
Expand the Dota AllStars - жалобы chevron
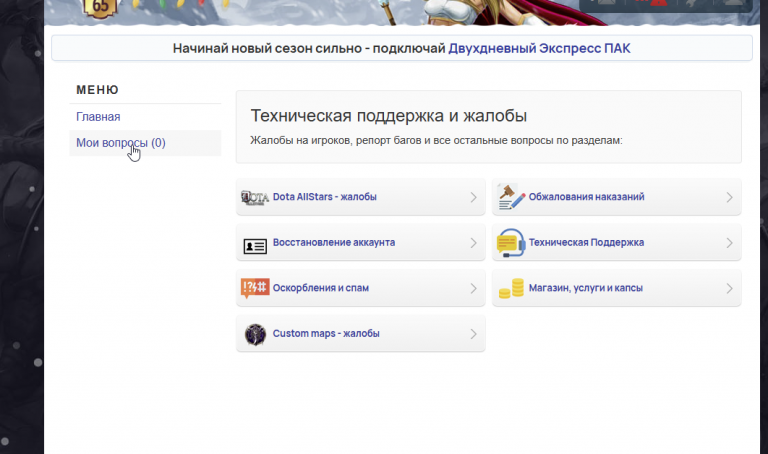click(473, 197)
